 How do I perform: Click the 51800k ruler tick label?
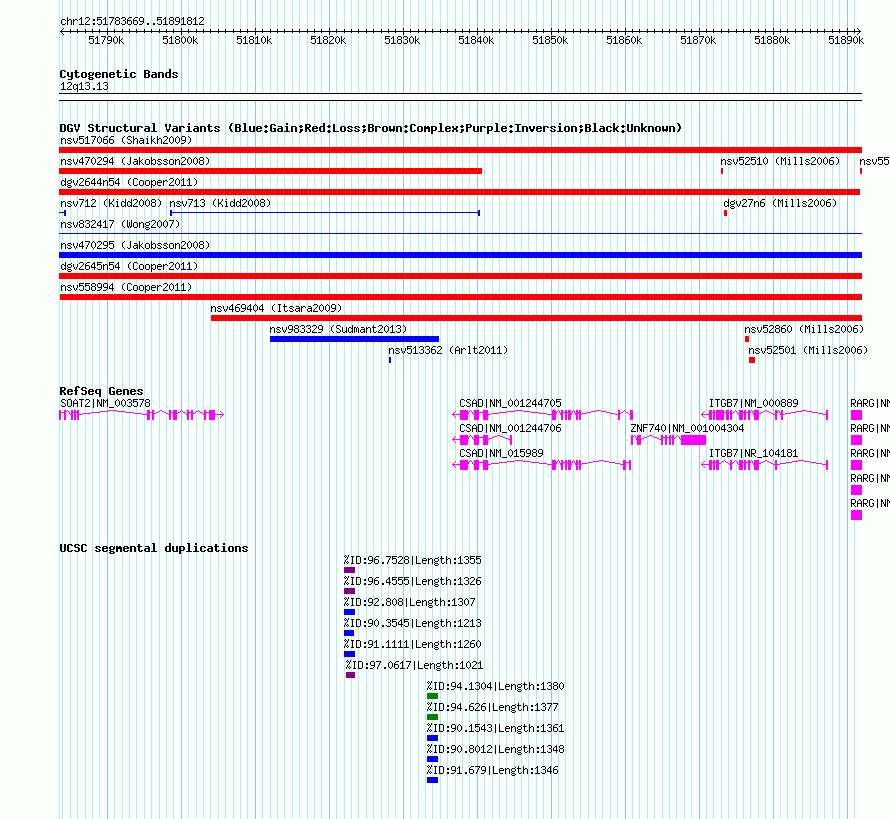click(x=180, y=40)
